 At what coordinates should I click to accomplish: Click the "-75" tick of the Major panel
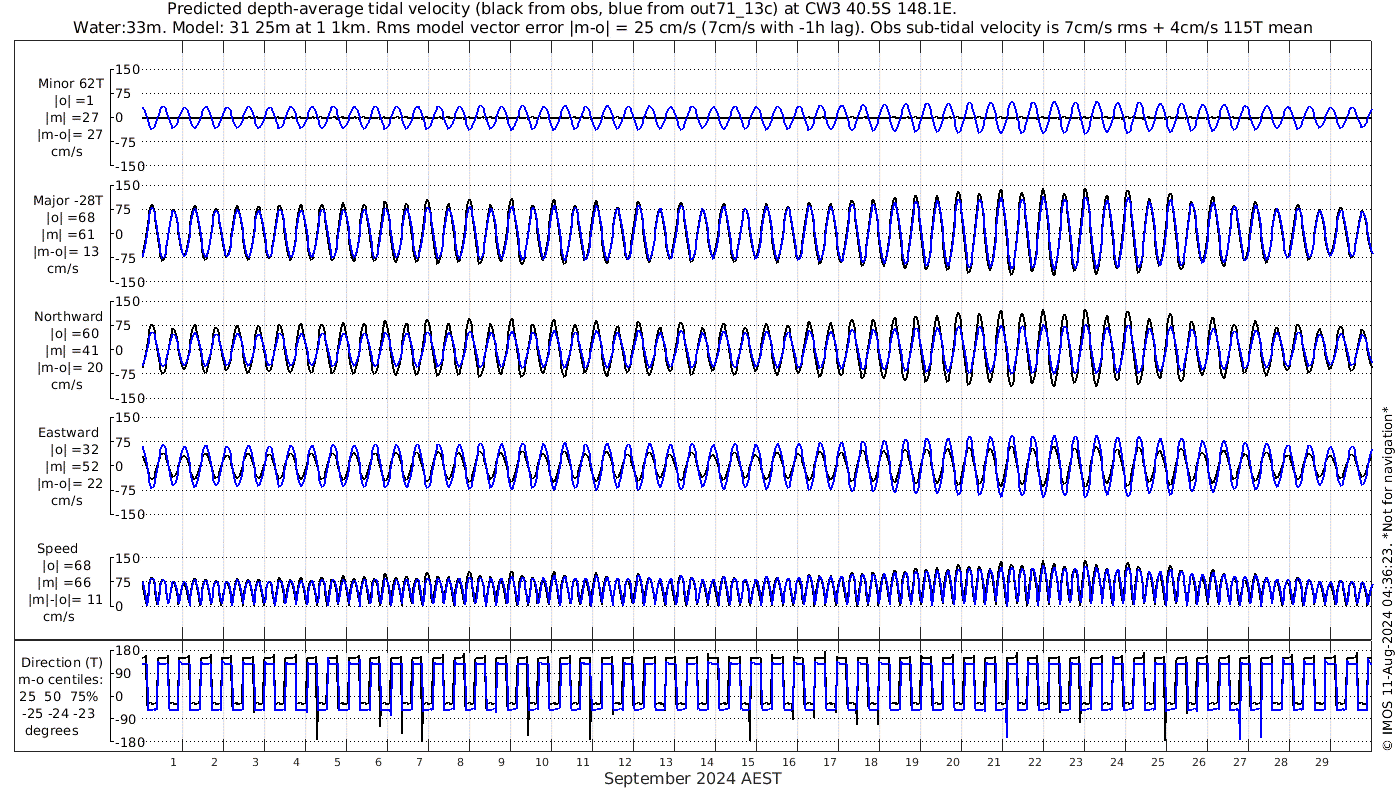click(127, 258)
